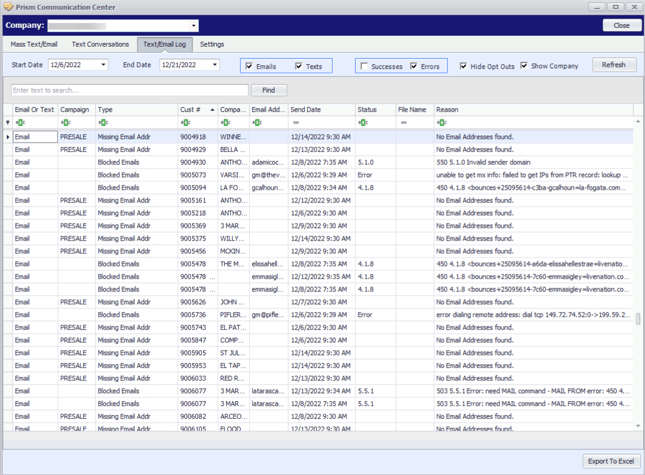
Task: Sort by Send Date column header
Action: point(322,110)
